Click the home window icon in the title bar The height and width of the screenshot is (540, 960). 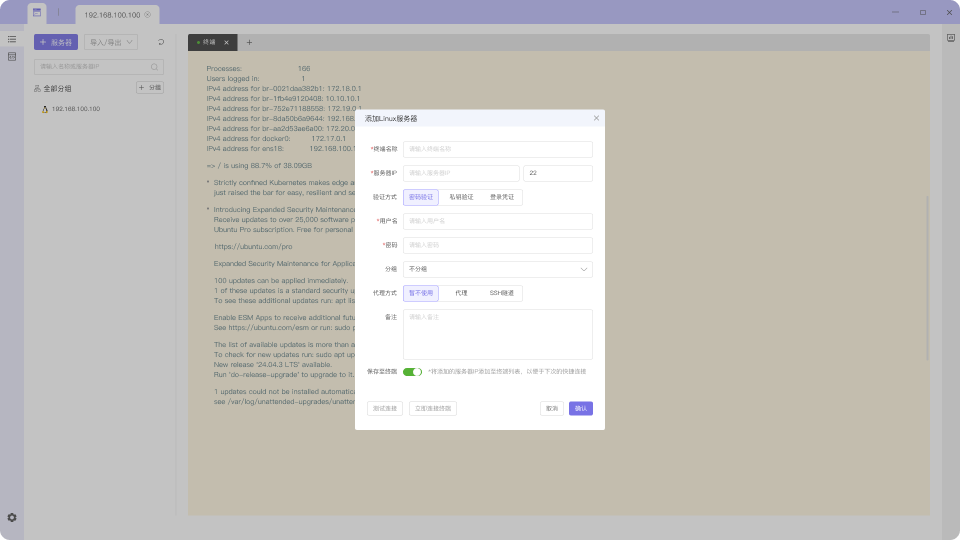37,14
